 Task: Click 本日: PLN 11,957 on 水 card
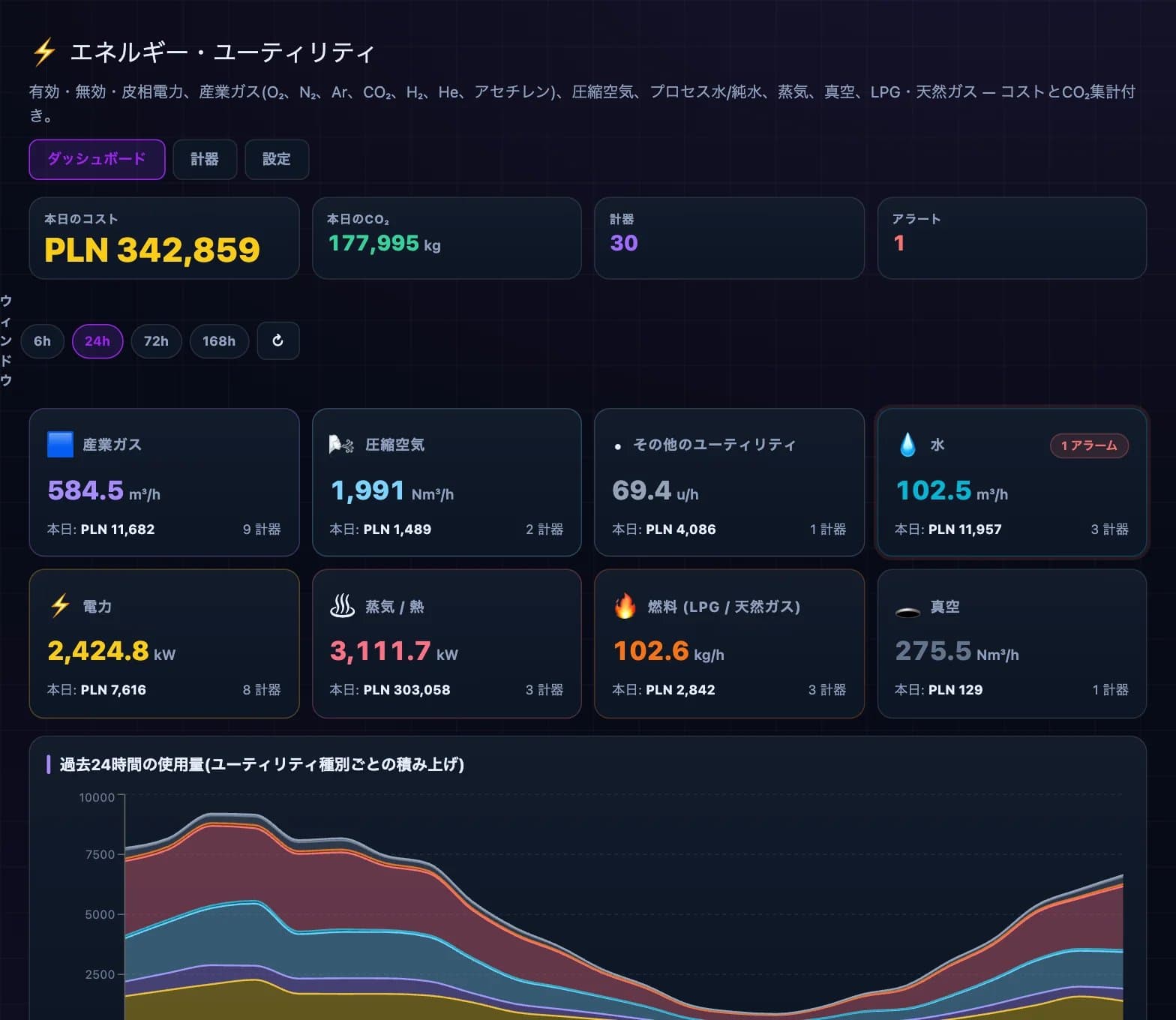tap(948, 529)
